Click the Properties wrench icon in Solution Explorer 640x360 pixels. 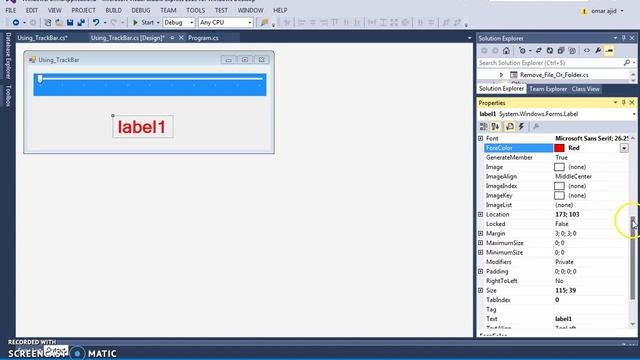pyautogui.click(x=598, y=51)
